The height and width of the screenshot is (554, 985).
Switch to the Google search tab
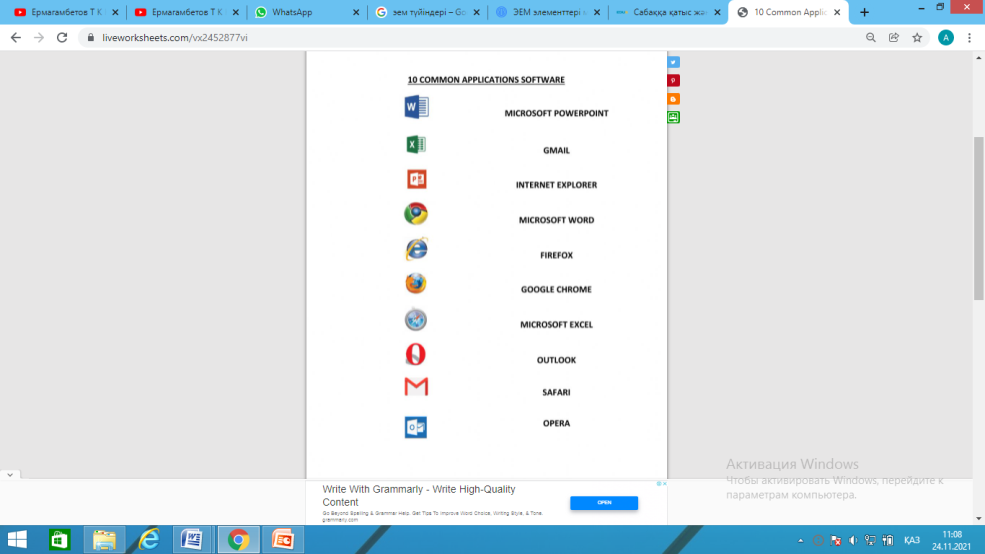428,12
